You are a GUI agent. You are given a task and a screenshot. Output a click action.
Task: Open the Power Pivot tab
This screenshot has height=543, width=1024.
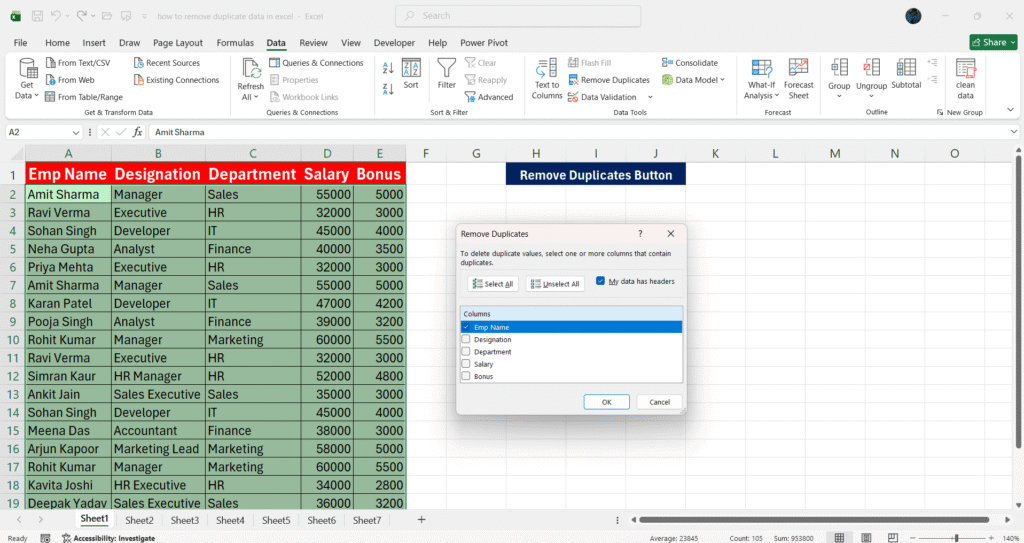(x=484, y=42)
